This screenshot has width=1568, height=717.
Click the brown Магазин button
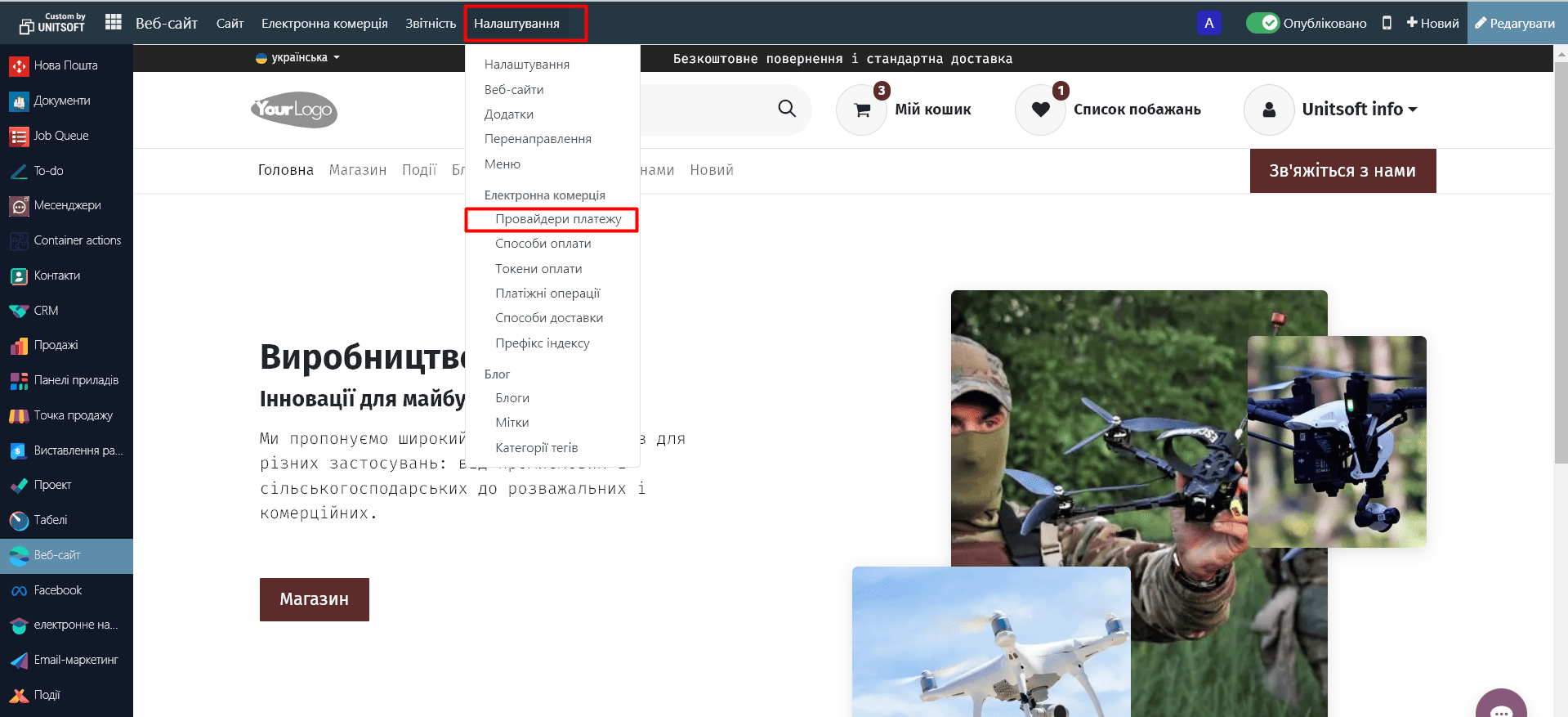pos(315,599)
